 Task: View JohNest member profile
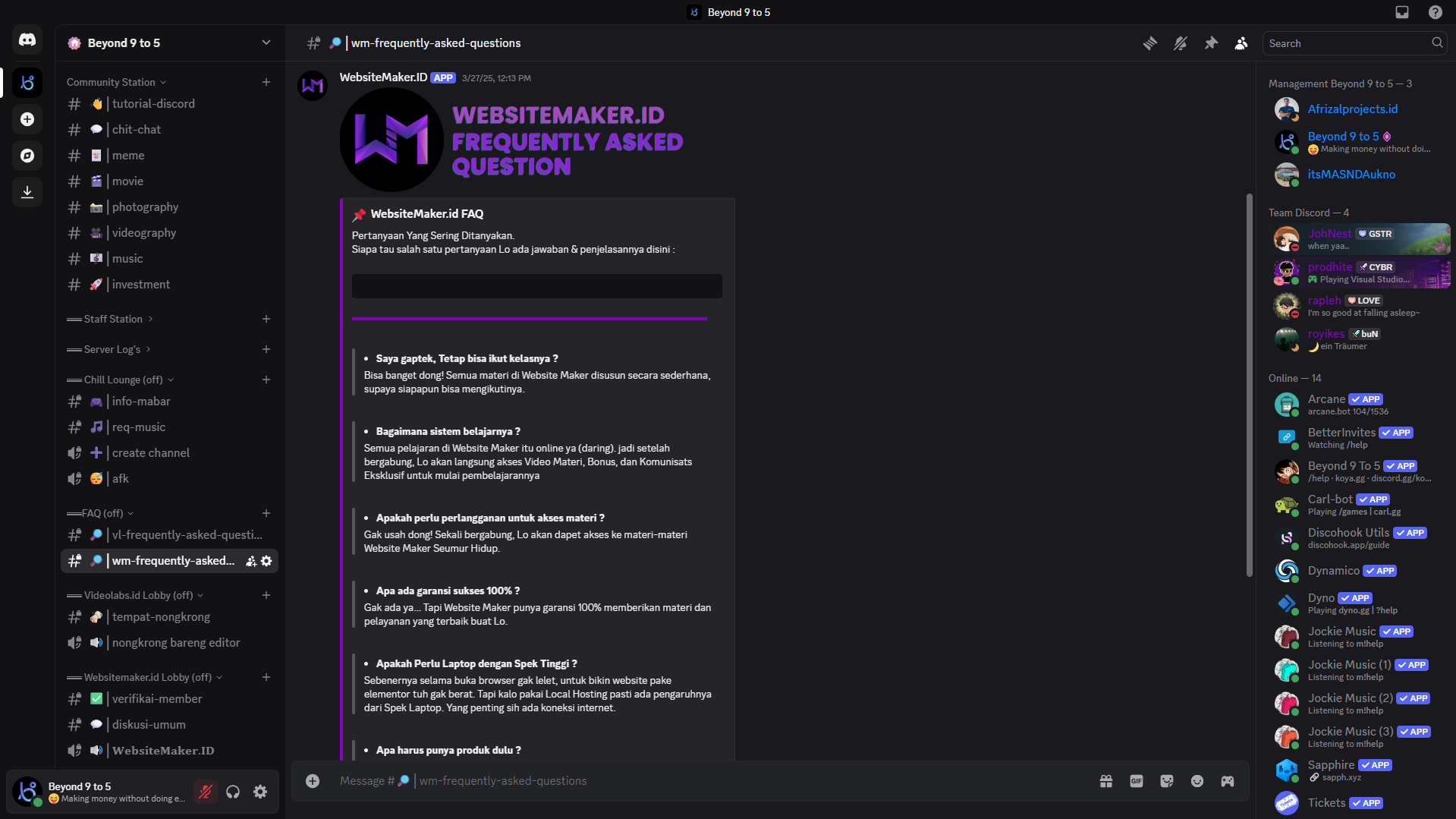1360,239
